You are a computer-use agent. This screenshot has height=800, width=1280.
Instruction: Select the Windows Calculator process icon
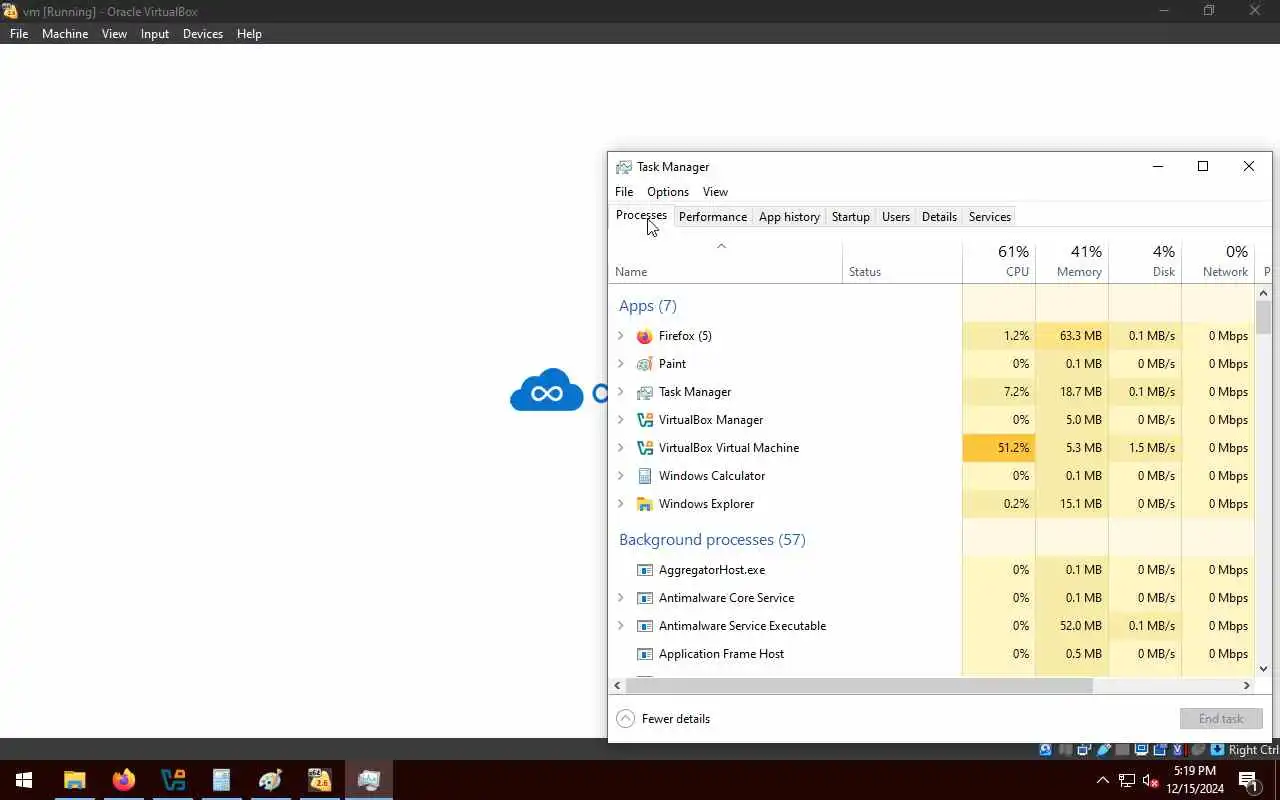pos(645,476)
